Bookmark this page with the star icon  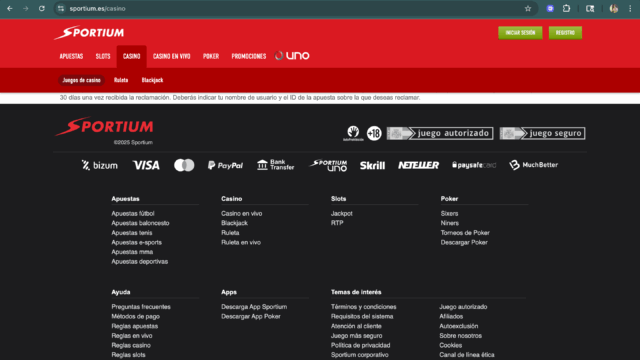(528, 9)
